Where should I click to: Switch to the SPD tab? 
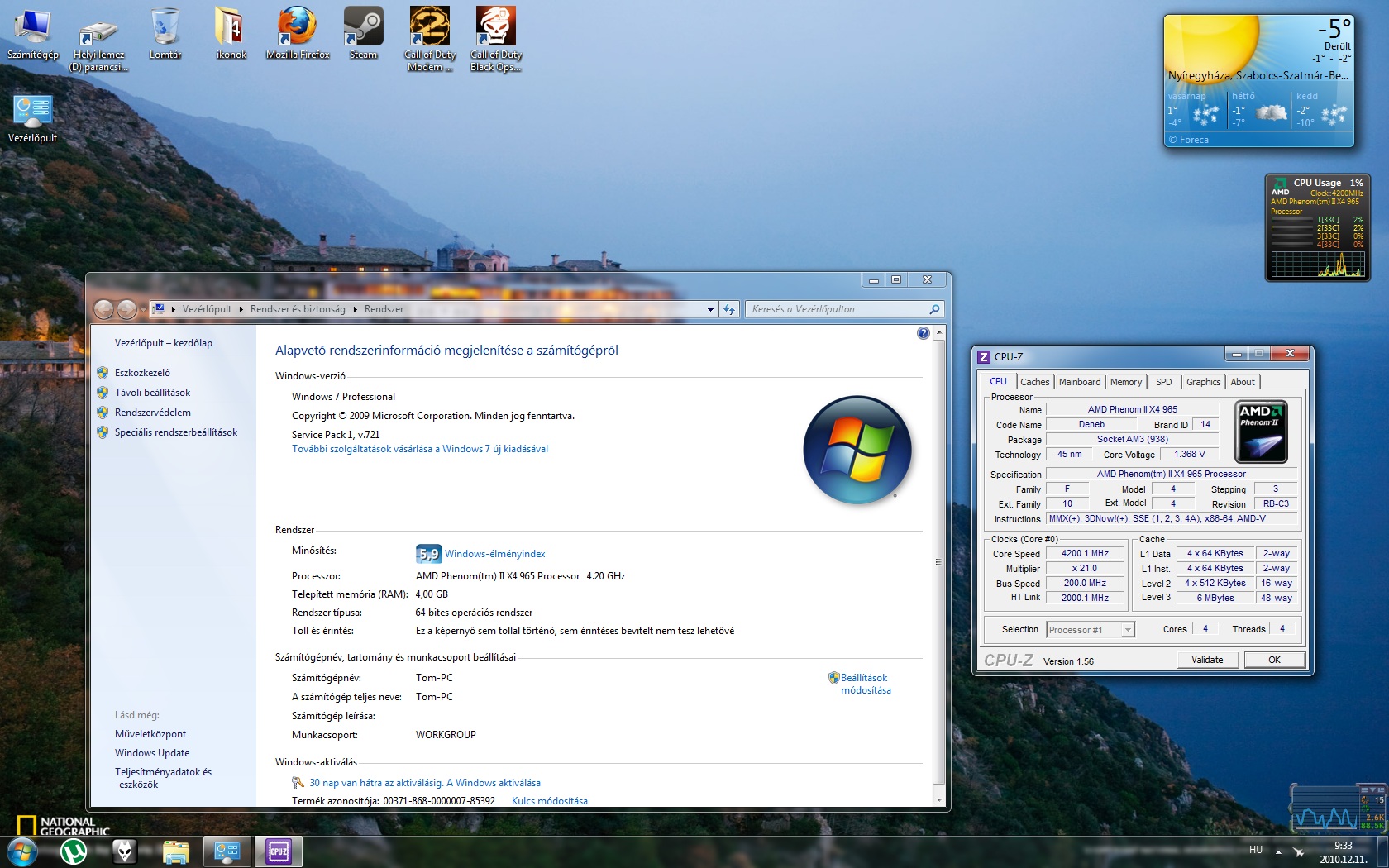[1163, 382]
